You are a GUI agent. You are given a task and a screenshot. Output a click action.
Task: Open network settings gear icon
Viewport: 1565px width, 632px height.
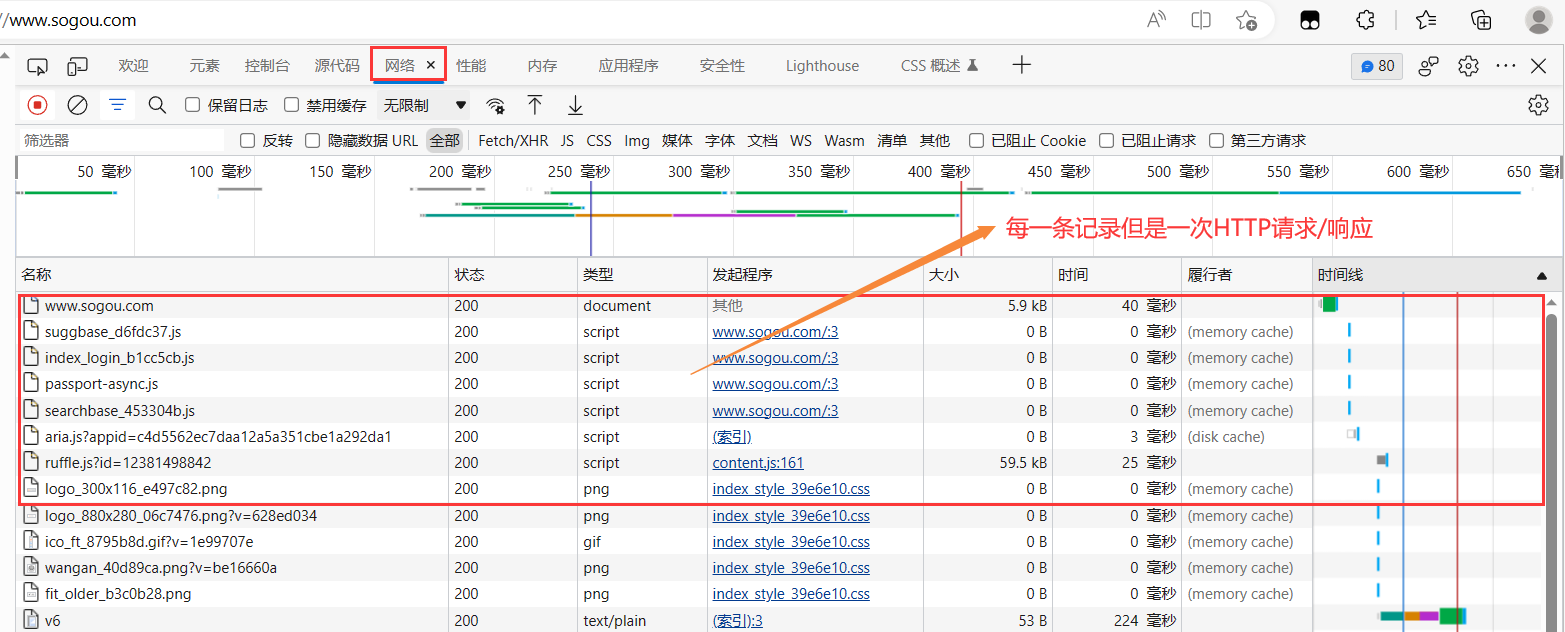[x=1538, y=105]
